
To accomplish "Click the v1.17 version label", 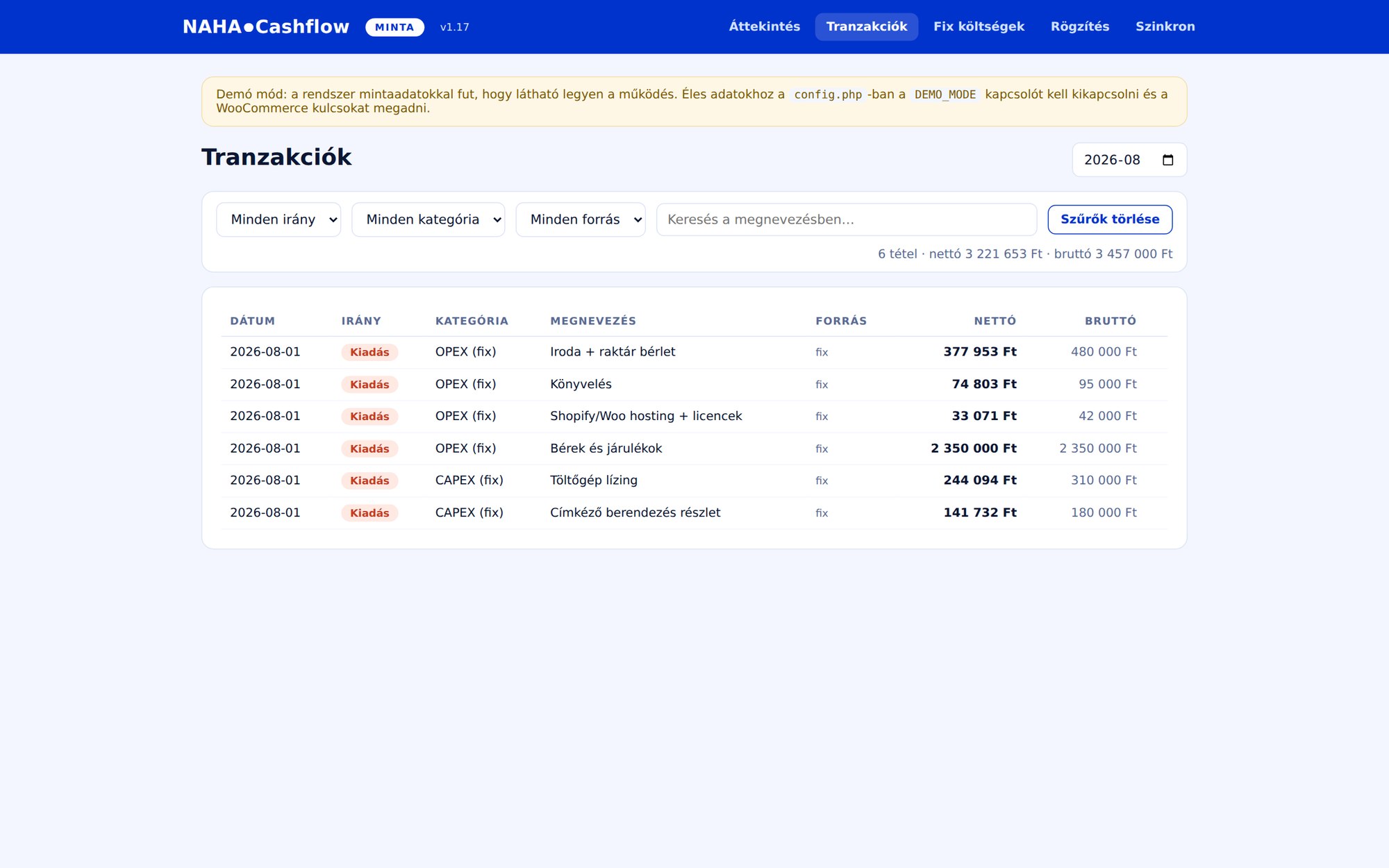I will click(454, 27).
